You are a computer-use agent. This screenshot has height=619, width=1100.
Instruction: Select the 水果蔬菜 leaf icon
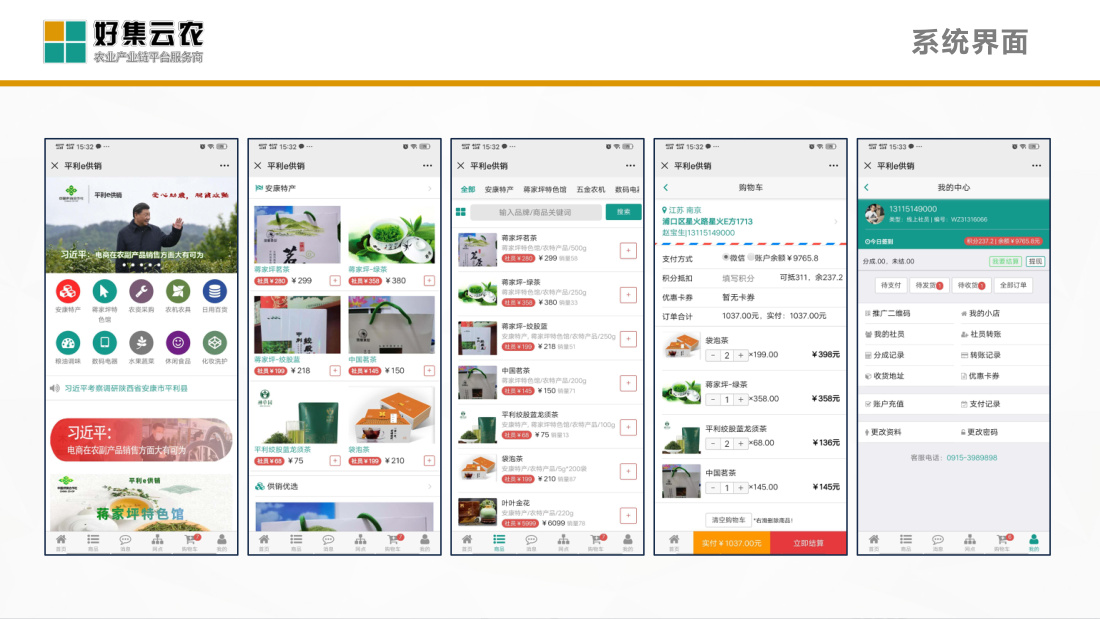141,343
